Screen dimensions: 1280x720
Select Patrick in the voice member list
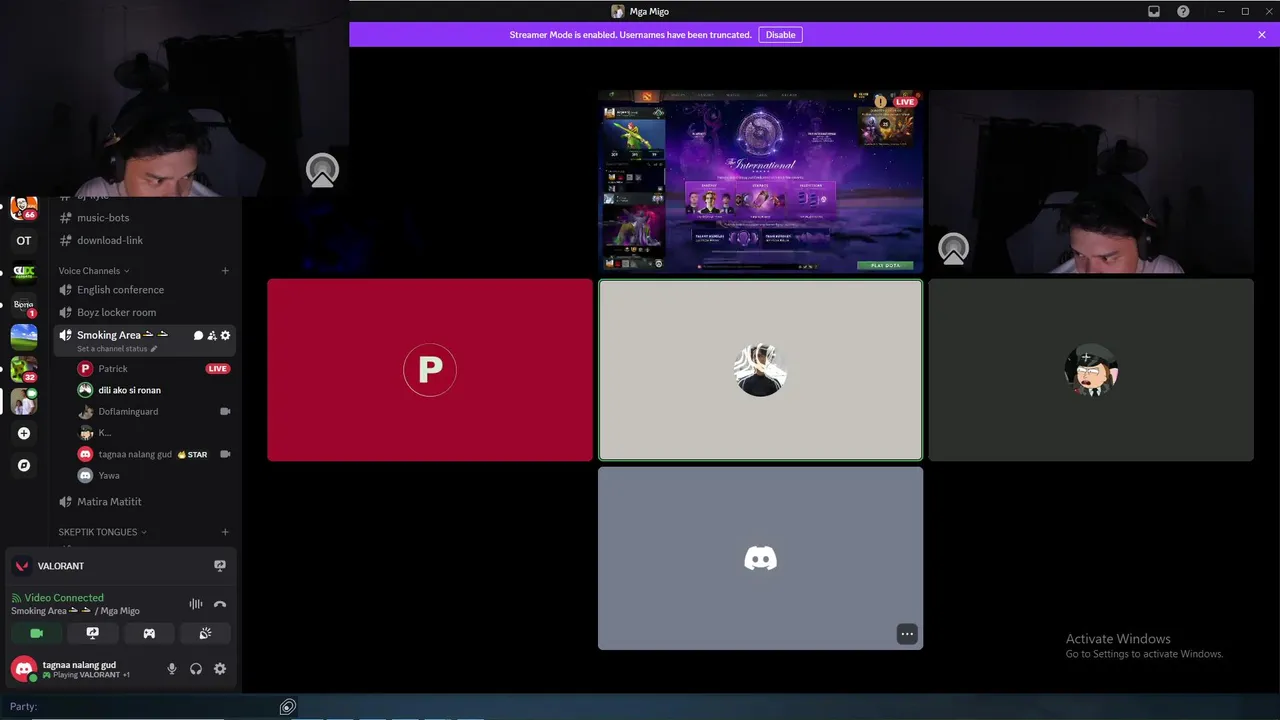pyautogui.click(x=113, y=369)
